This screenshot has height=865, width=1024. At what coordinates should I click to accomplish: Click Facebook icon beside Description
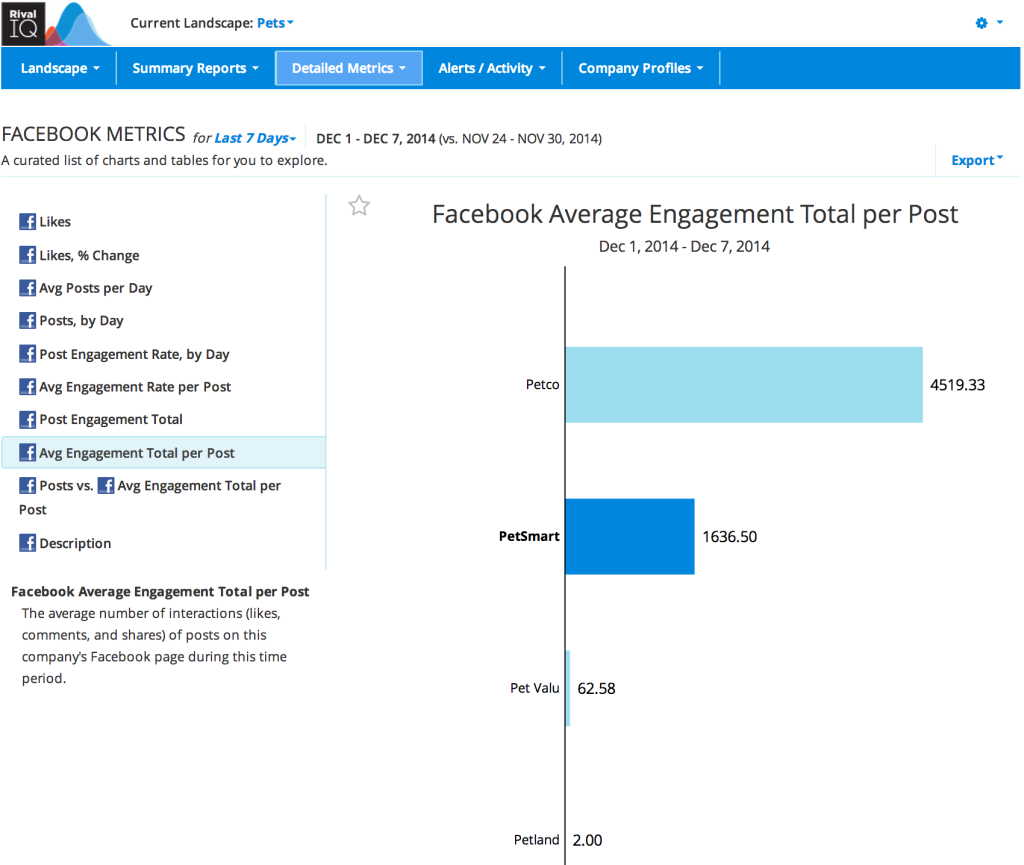[27, 543]
